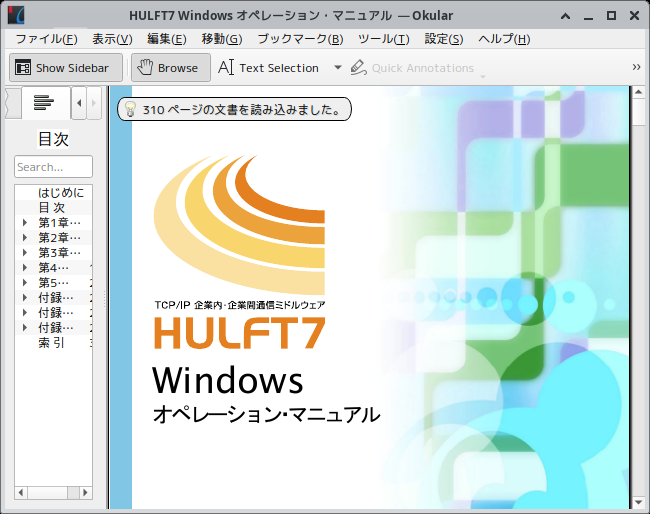650x514 pixels.
Task: Close the Okular window
Action: pos(634,16)
